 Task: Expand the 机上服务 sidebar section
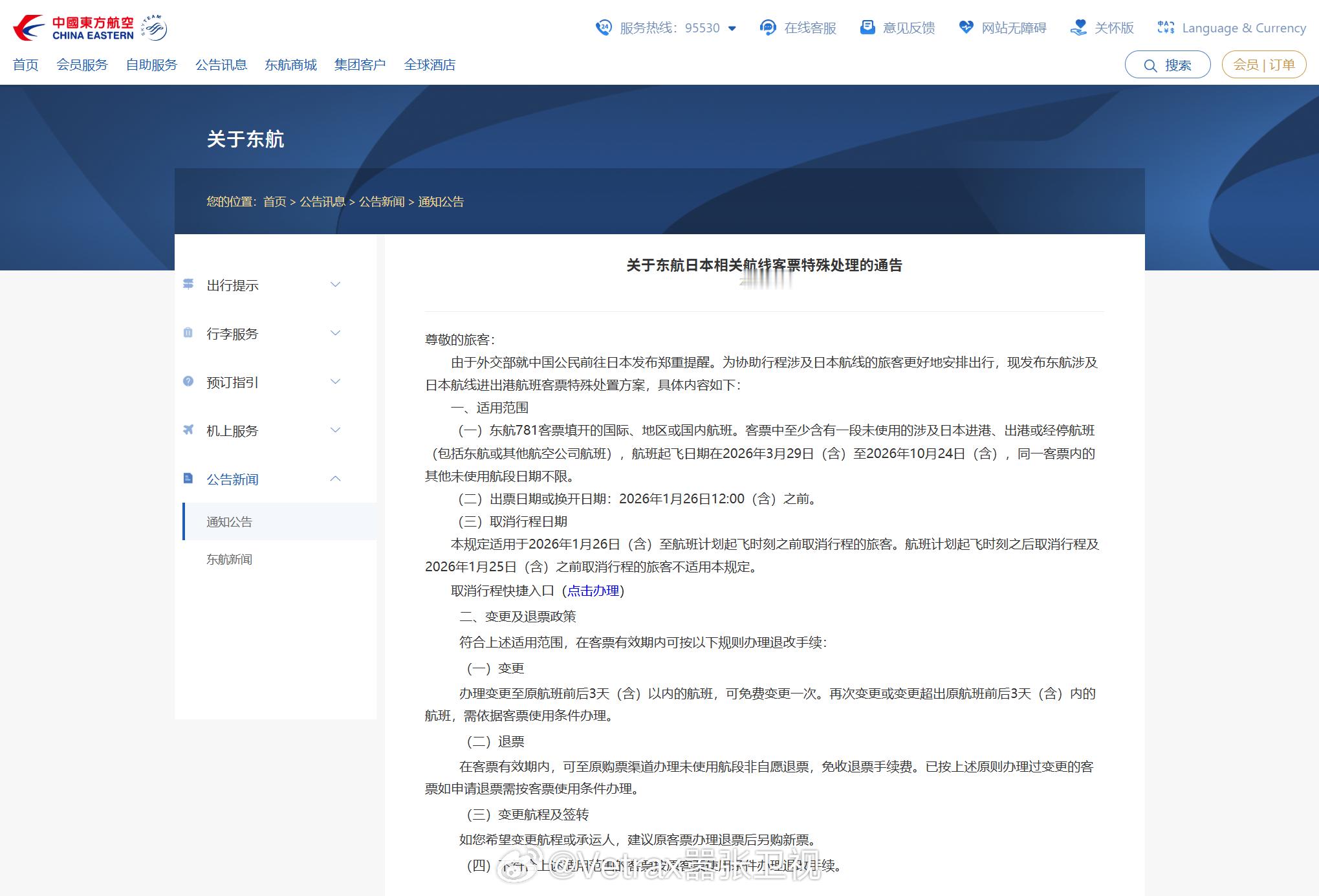coord(335,430)
